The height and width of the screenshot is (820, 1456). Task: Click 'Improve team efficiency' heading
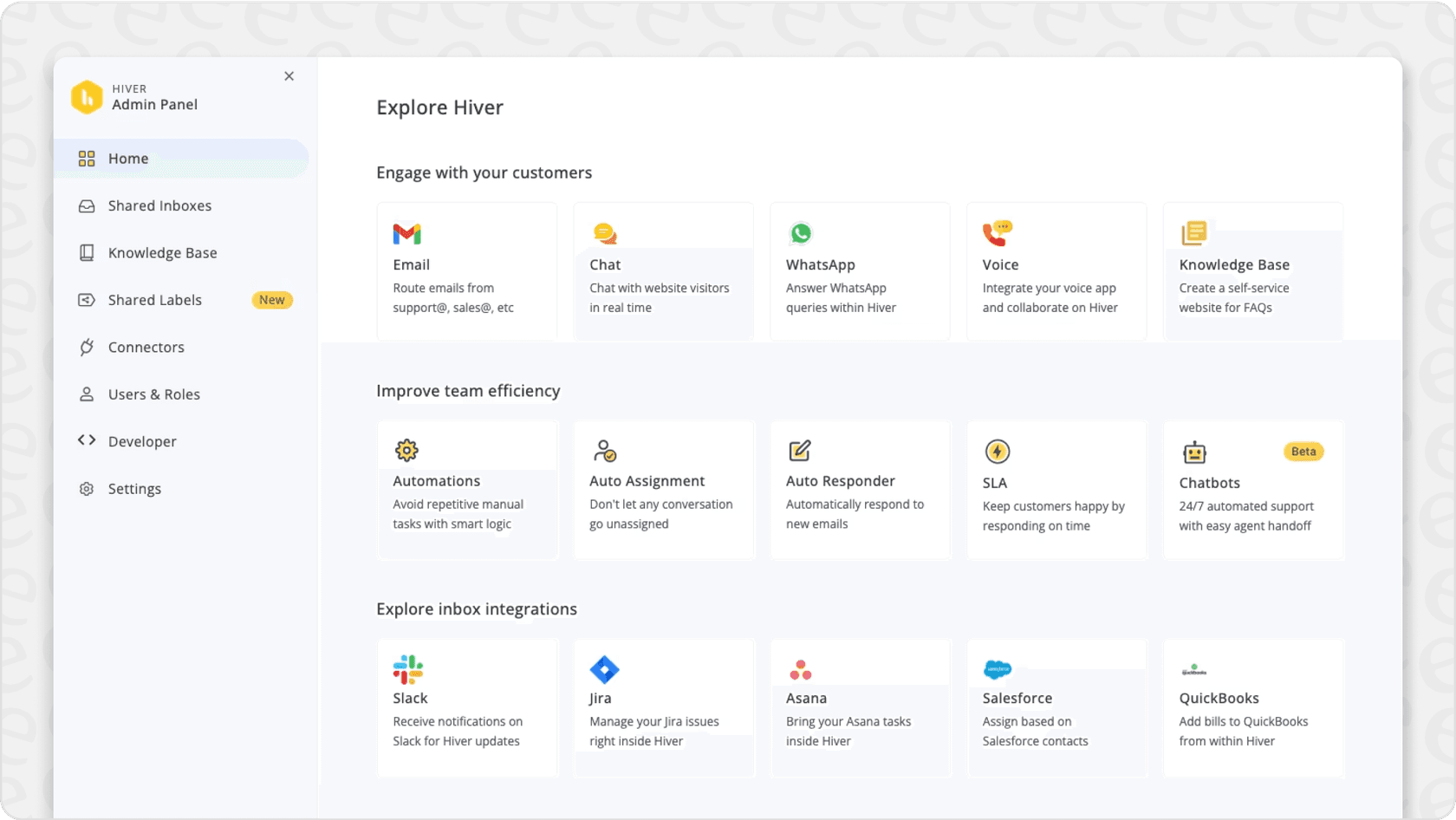pos(468,391)
